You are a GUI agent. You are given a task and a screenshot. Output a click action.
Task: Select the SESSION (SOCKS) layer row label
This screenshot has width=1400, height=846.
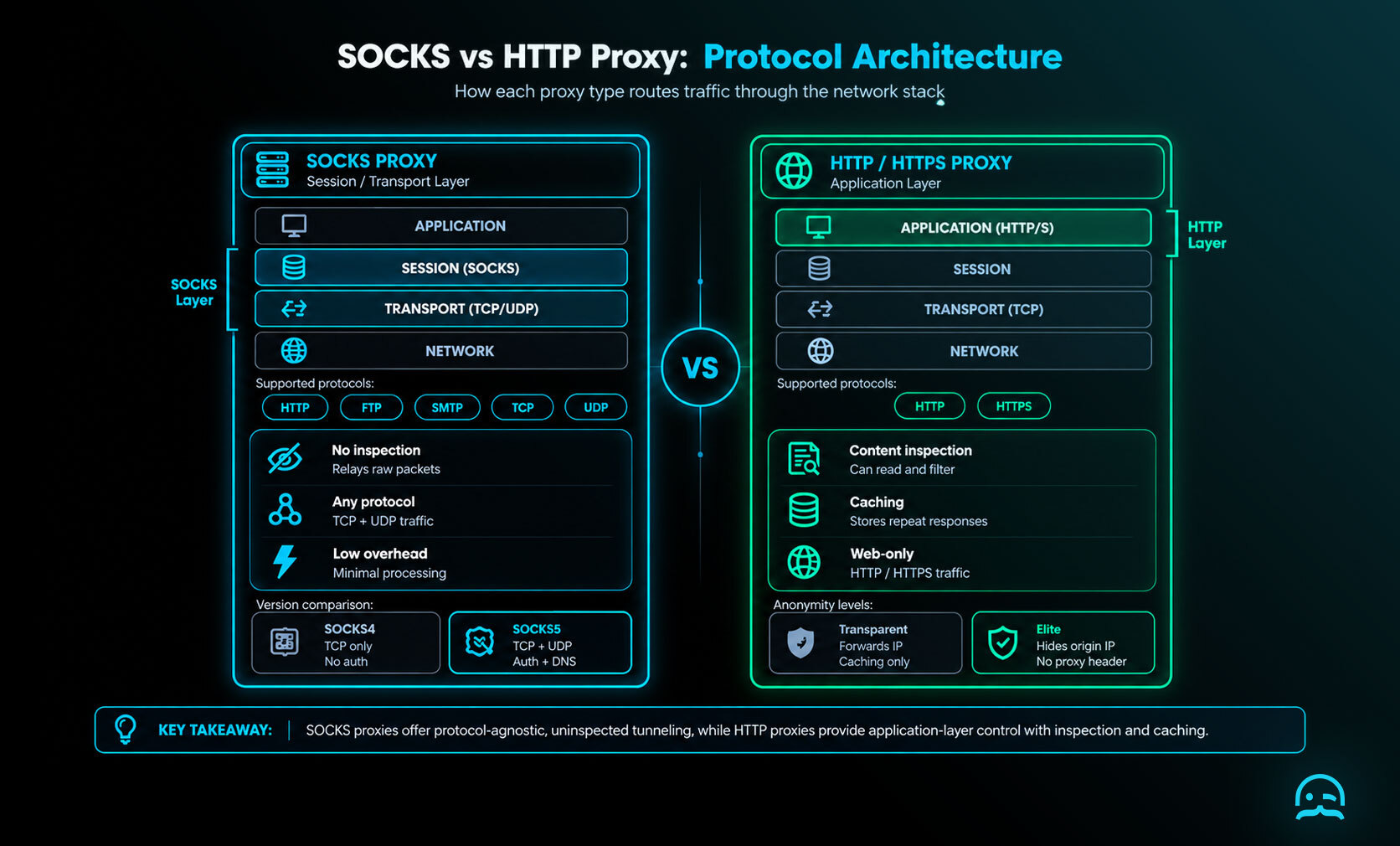coord(460,268)
